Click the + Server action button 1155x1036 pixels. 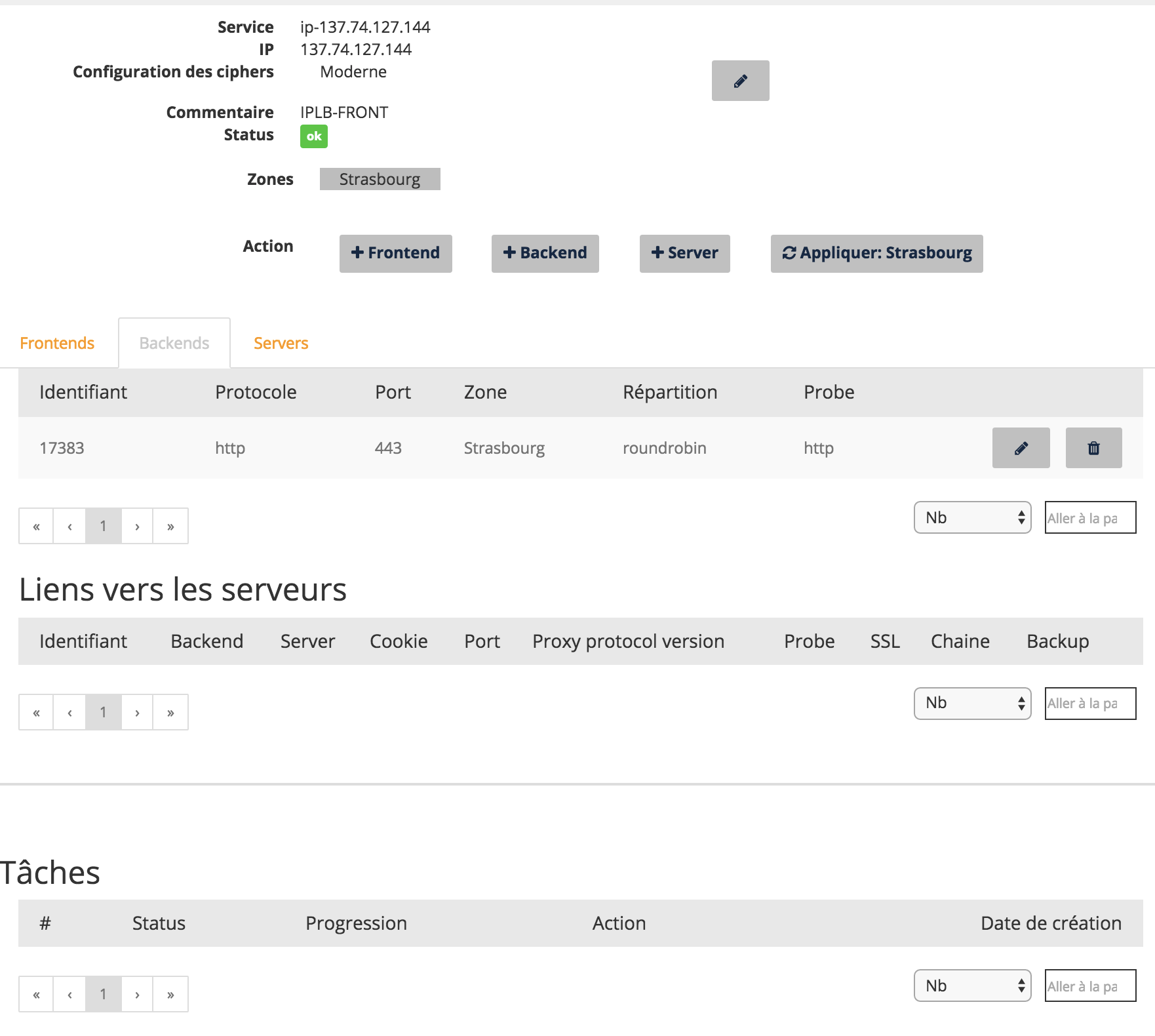coord(684,253)
